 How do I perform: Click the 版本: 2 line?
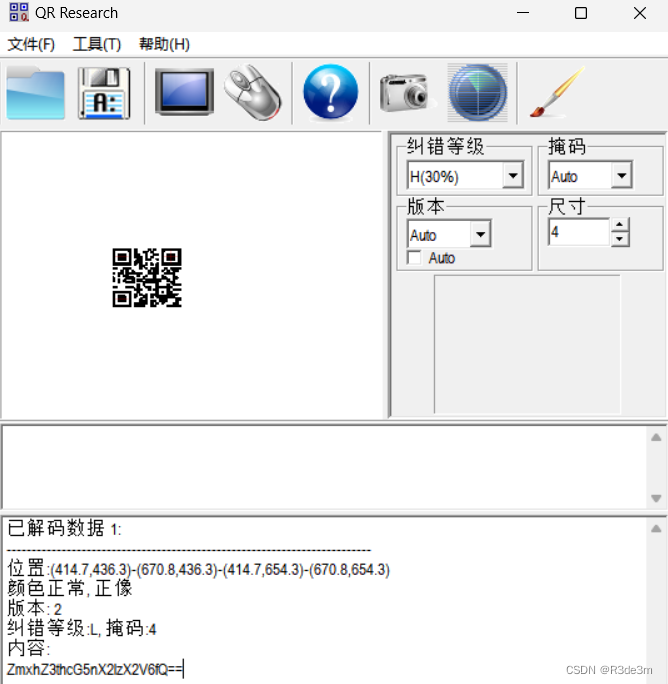(x=35, y=608)
